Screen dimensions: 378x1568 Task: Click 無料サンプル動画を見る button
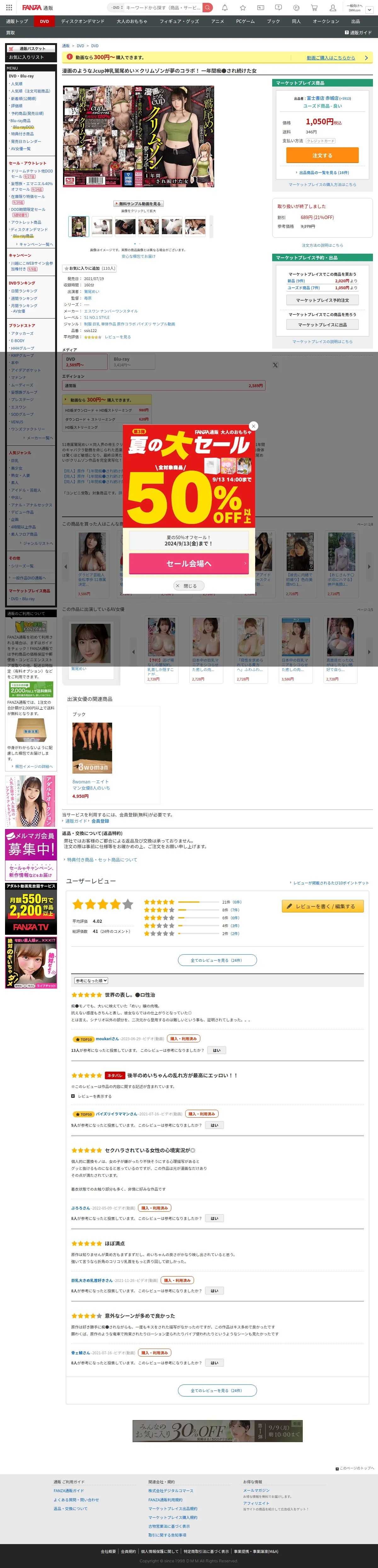pyautogui.click(x=138, y=204)
